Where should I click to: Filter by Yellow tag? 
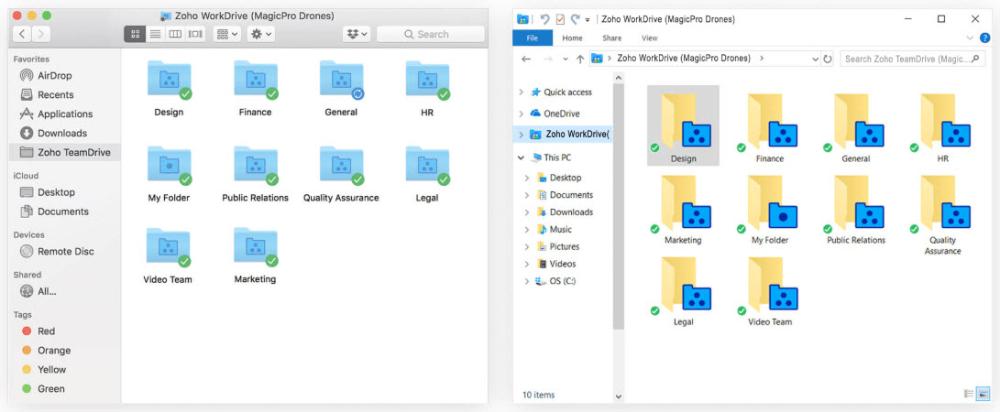44,369
